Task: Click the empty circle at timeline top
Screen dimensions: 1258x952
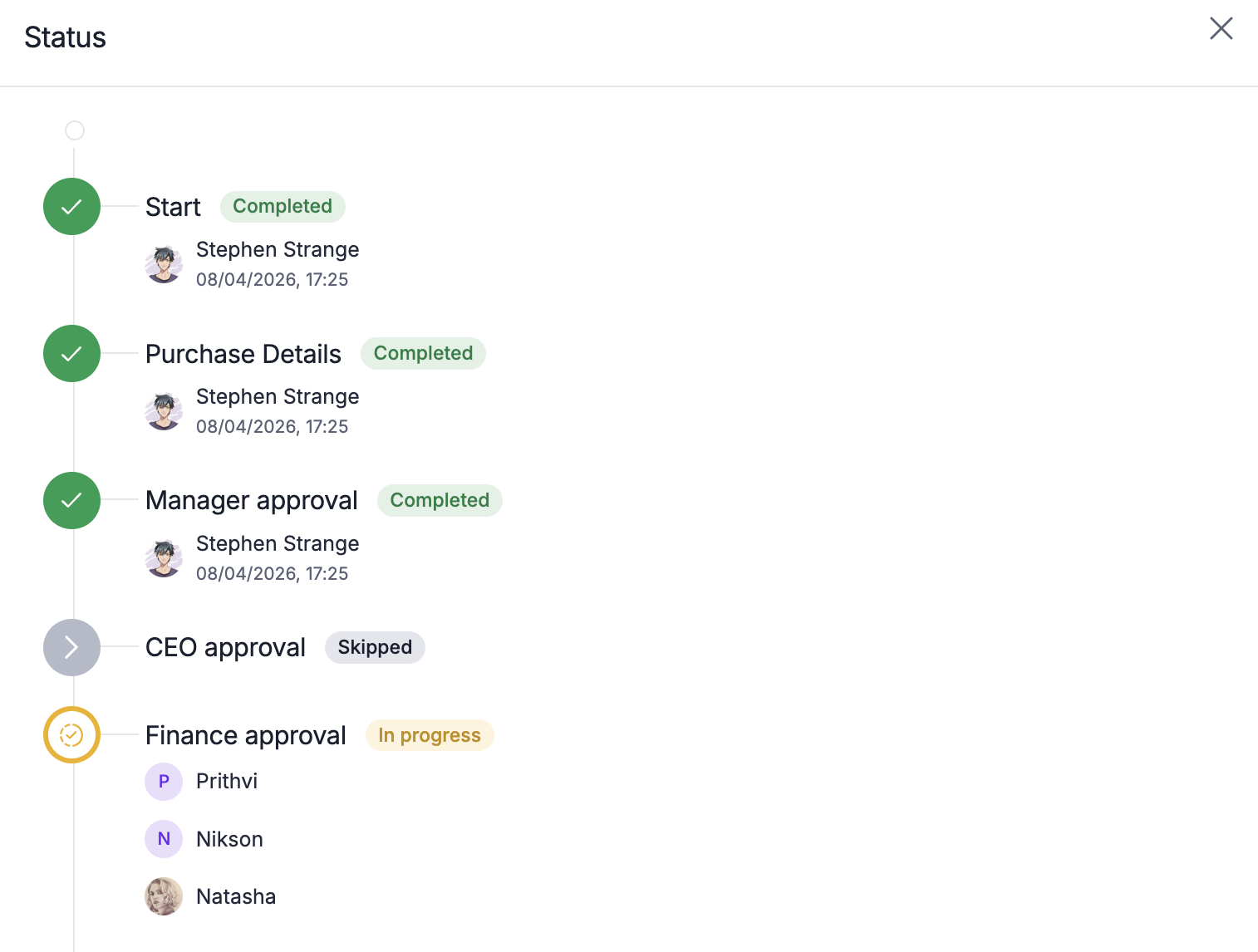Action: click(75, 130)
